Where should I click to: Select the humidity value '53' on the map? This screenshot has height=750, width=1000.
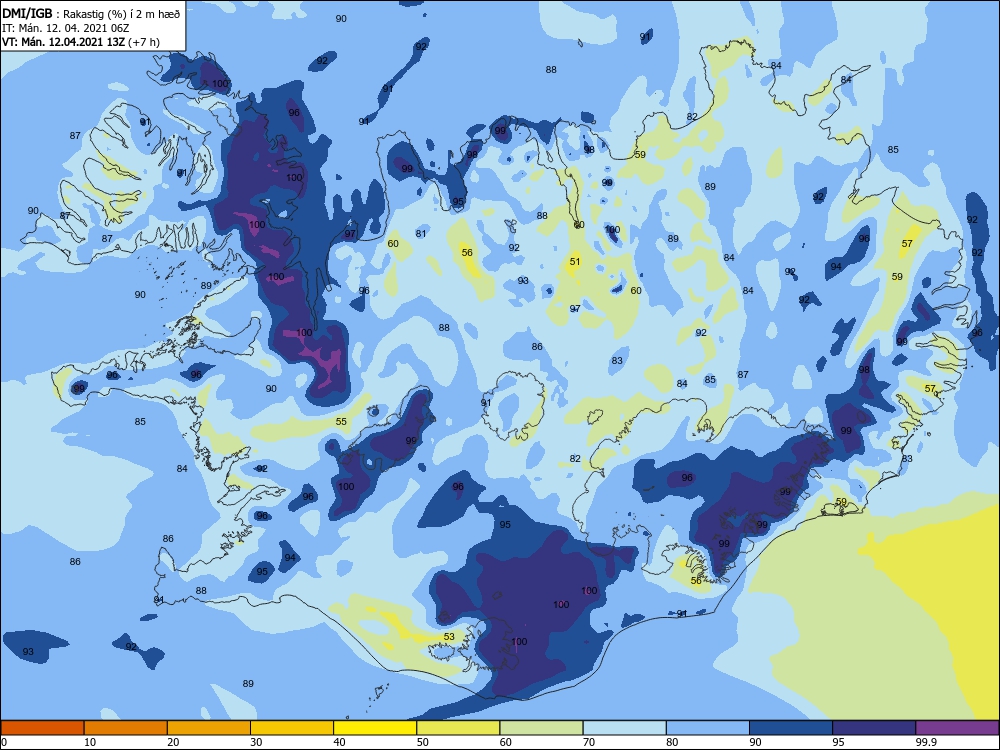coord(449,636)
